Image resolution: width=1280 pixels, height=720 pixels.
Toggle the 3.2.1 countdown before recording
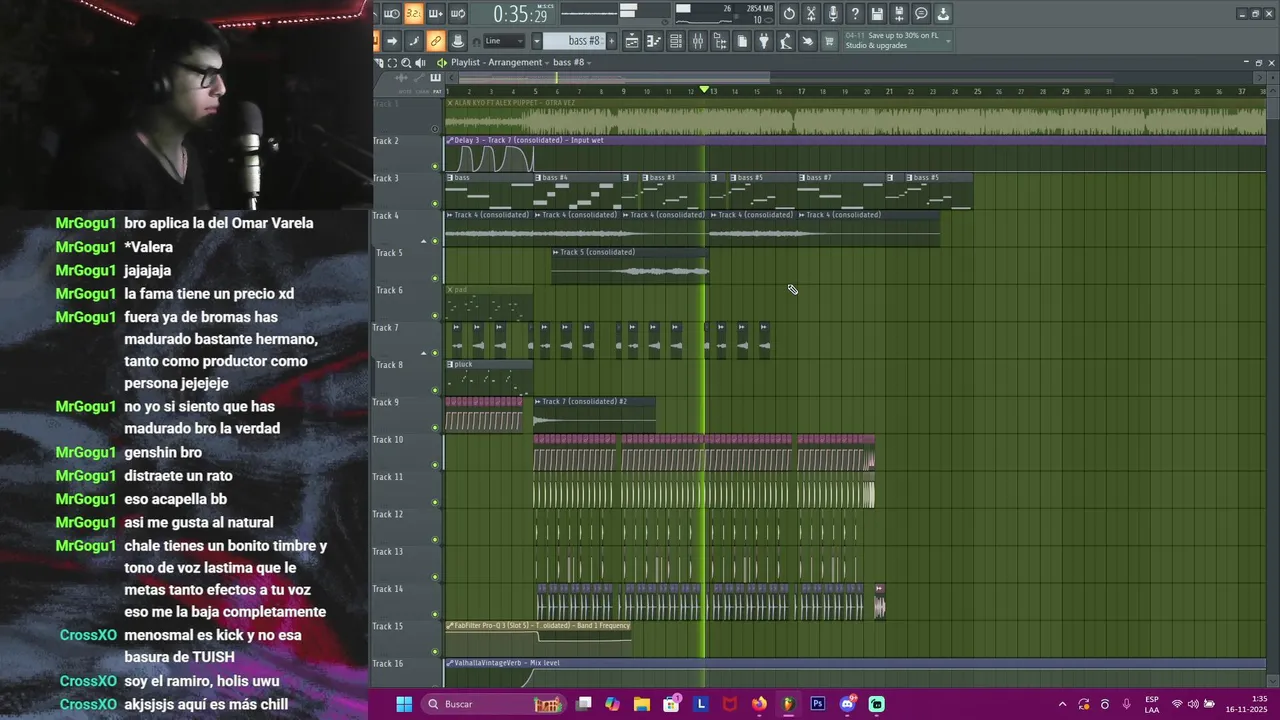pyautogui.click(x=412, y=13)
